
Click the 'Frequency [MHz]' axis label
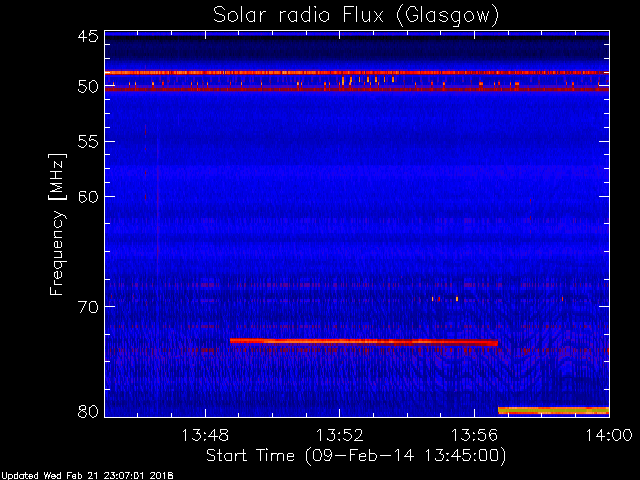[57, 224]
